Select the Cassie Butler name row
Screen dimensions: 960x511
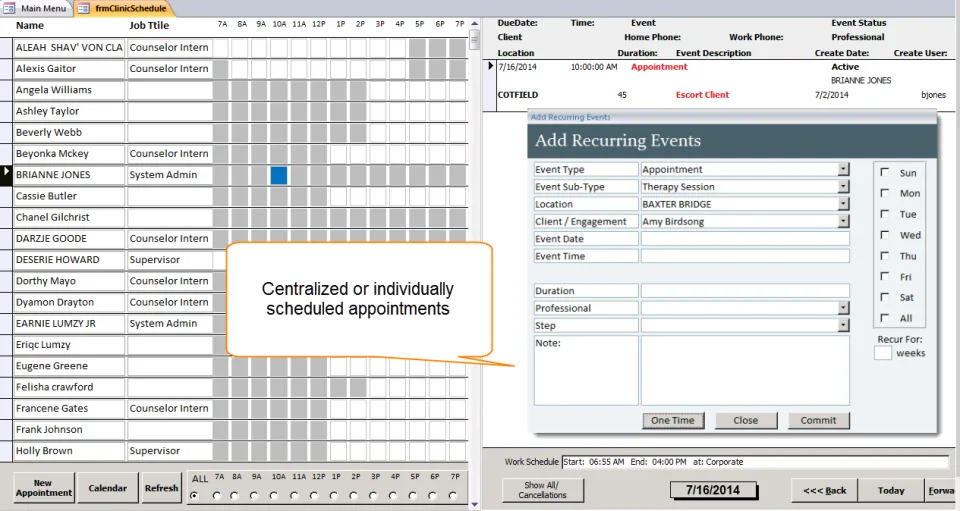pos(69,196)
